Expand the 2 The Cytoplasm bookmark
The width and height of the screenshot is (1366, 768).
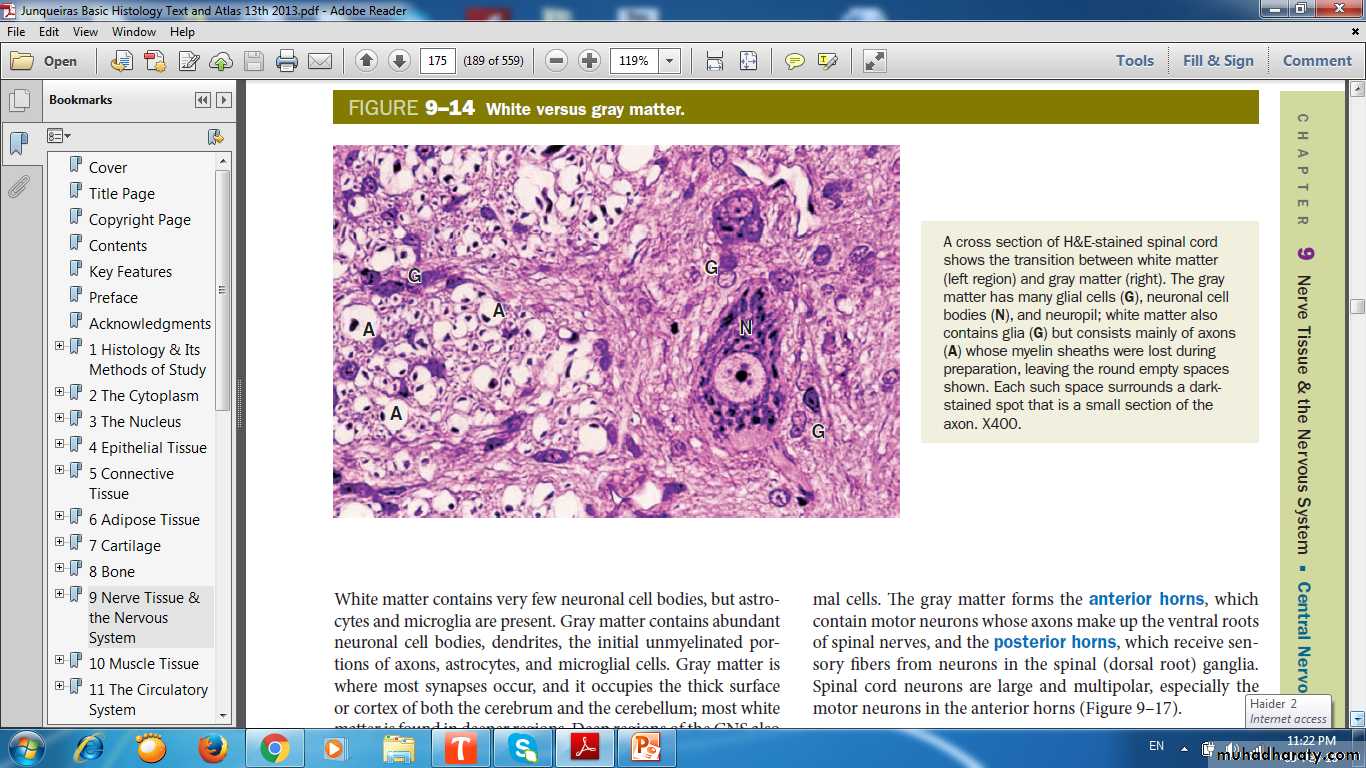click(60, 392)
